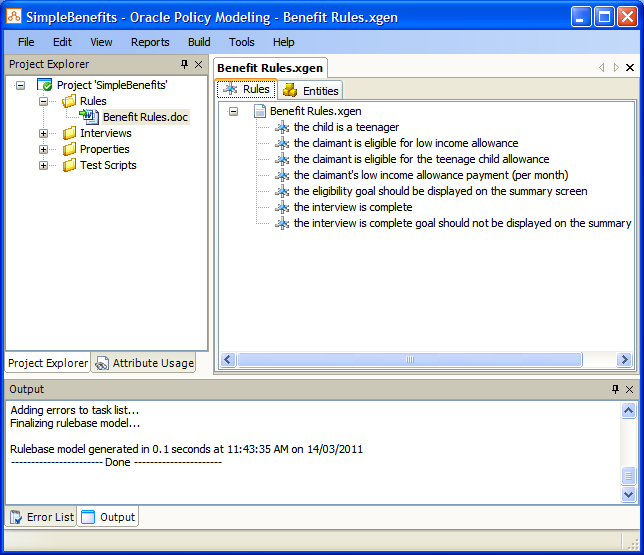Click the Word document icon for Benefit Rules.doc

point(89,117)
